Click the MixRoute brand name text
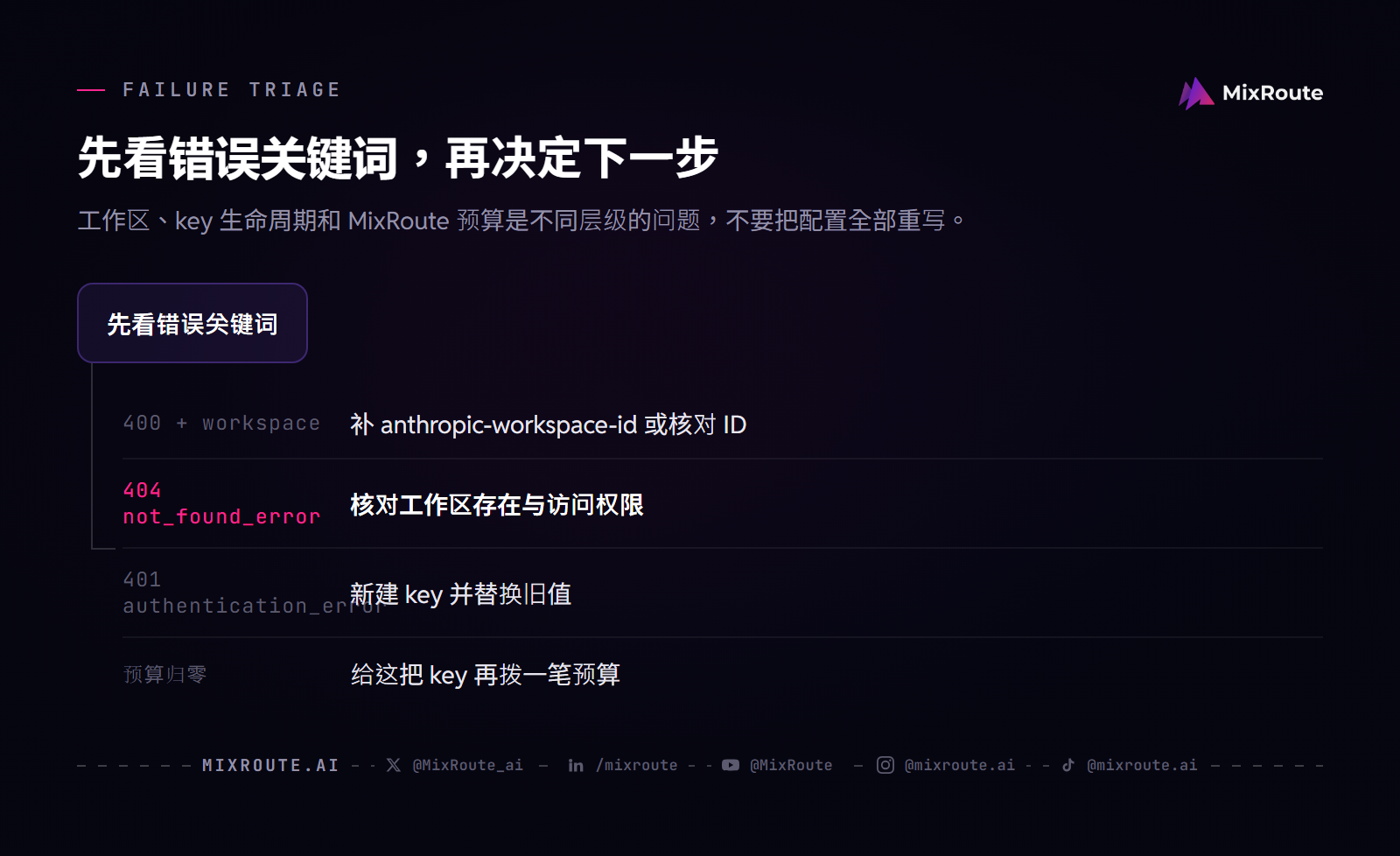1400x856 pixels. click(1272, 93)
